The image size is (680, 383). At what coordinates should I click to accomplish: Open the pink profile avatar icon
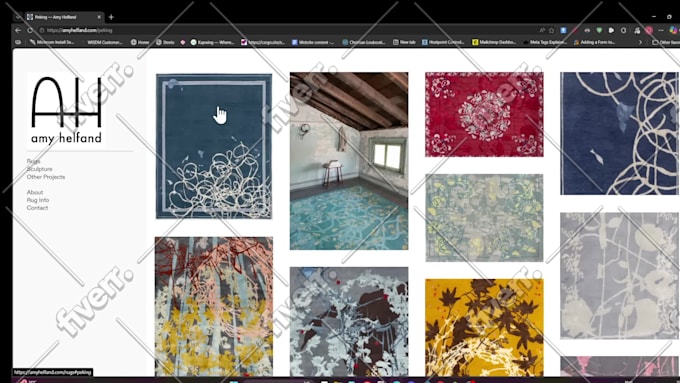pos(649,30)
